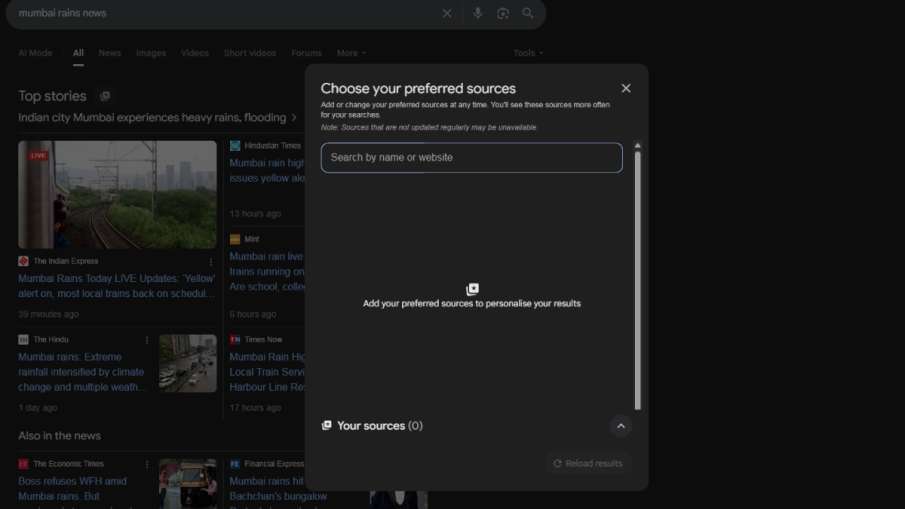Image resolution: width=905 pixels, height=509 pixels.
Task: Click The Hindu source logo
Action: coord(23,340)
